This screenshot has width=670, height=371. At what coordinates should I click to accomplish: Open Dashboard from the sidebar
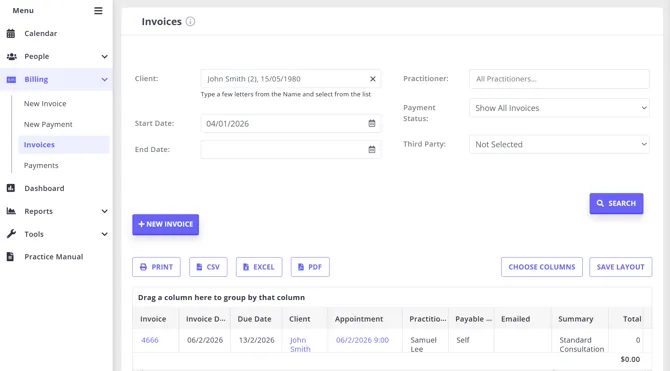click(x=44, y=188)
